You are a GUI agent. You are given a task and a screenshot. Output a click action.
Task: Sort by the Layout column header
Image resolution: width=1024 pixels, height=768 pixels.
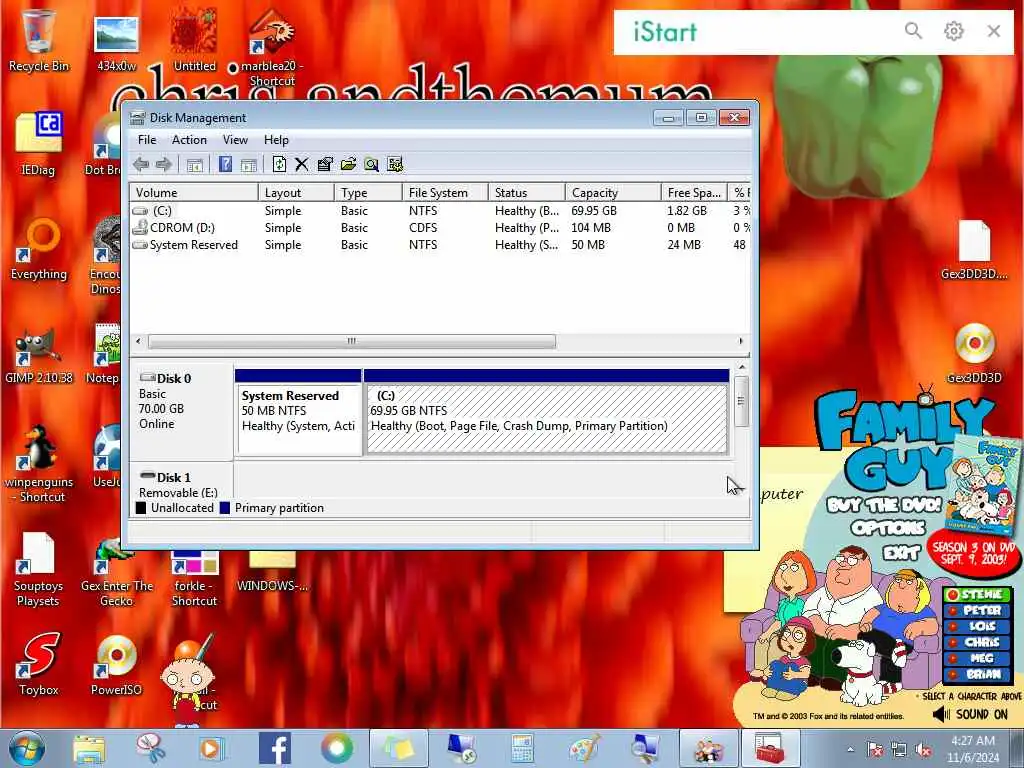pos(296,193)
